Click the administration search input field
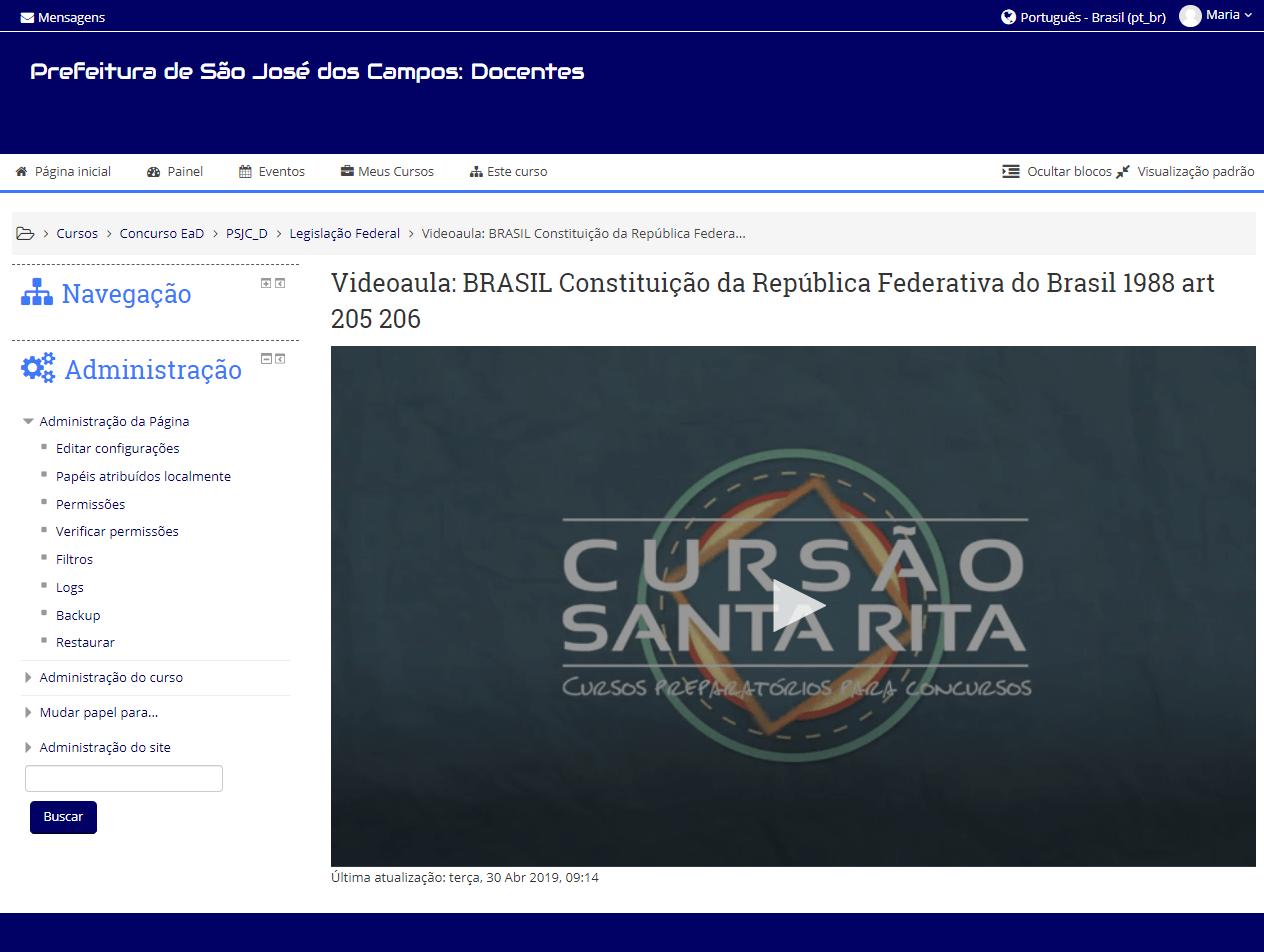1264x952 pixels. [124, 778]
